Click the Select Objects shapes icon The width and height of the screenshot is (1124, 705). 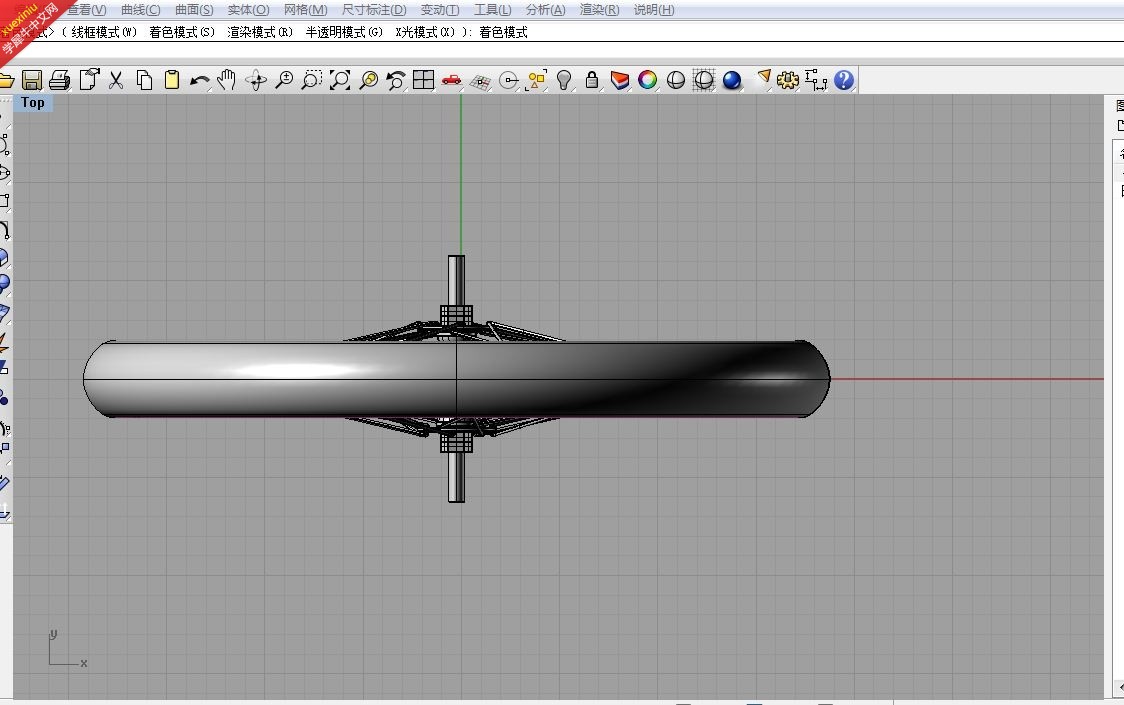coord(536,80)
